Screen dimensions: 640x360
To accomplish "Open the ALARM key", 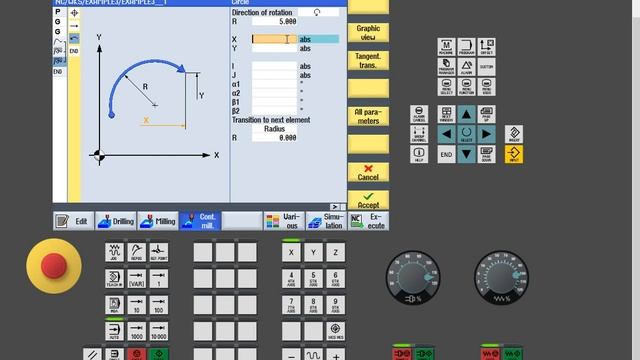I will (x=466, y=67).
